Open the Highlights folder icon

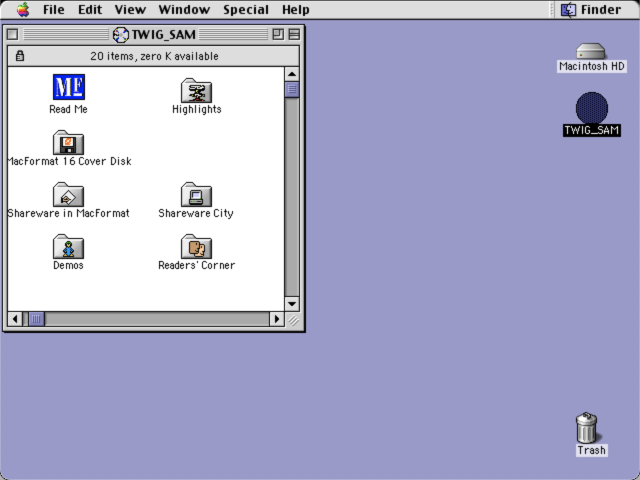coord(196,90)
